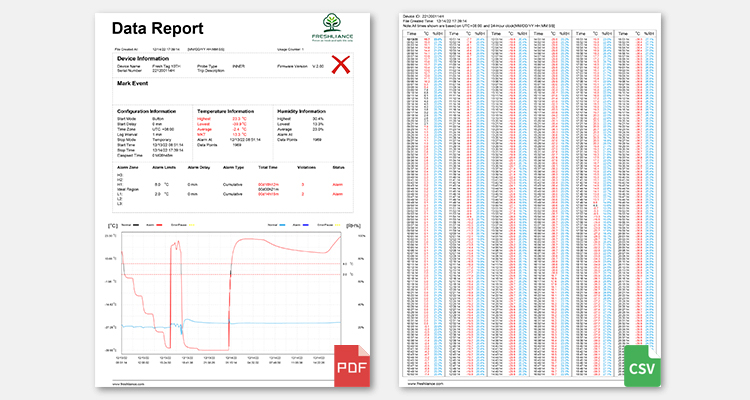Image resolution: width=750 pixels, height=400 pixels.
Task: Click the green CSV file icon
Action: pyautogui.click(x=642, y=366)
